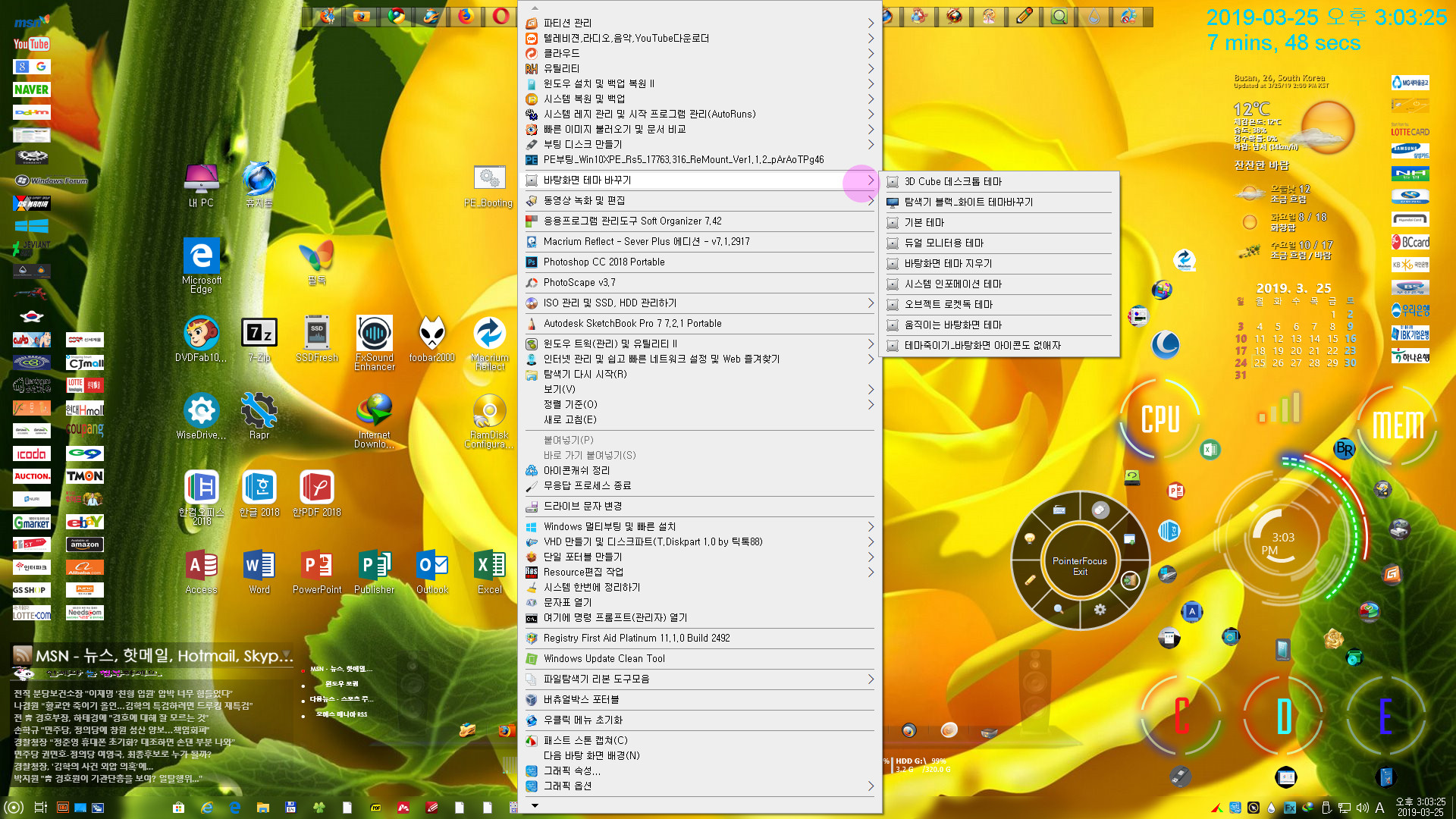
Task: Click the Firefox icon in top dock
Action: (466, 16)
